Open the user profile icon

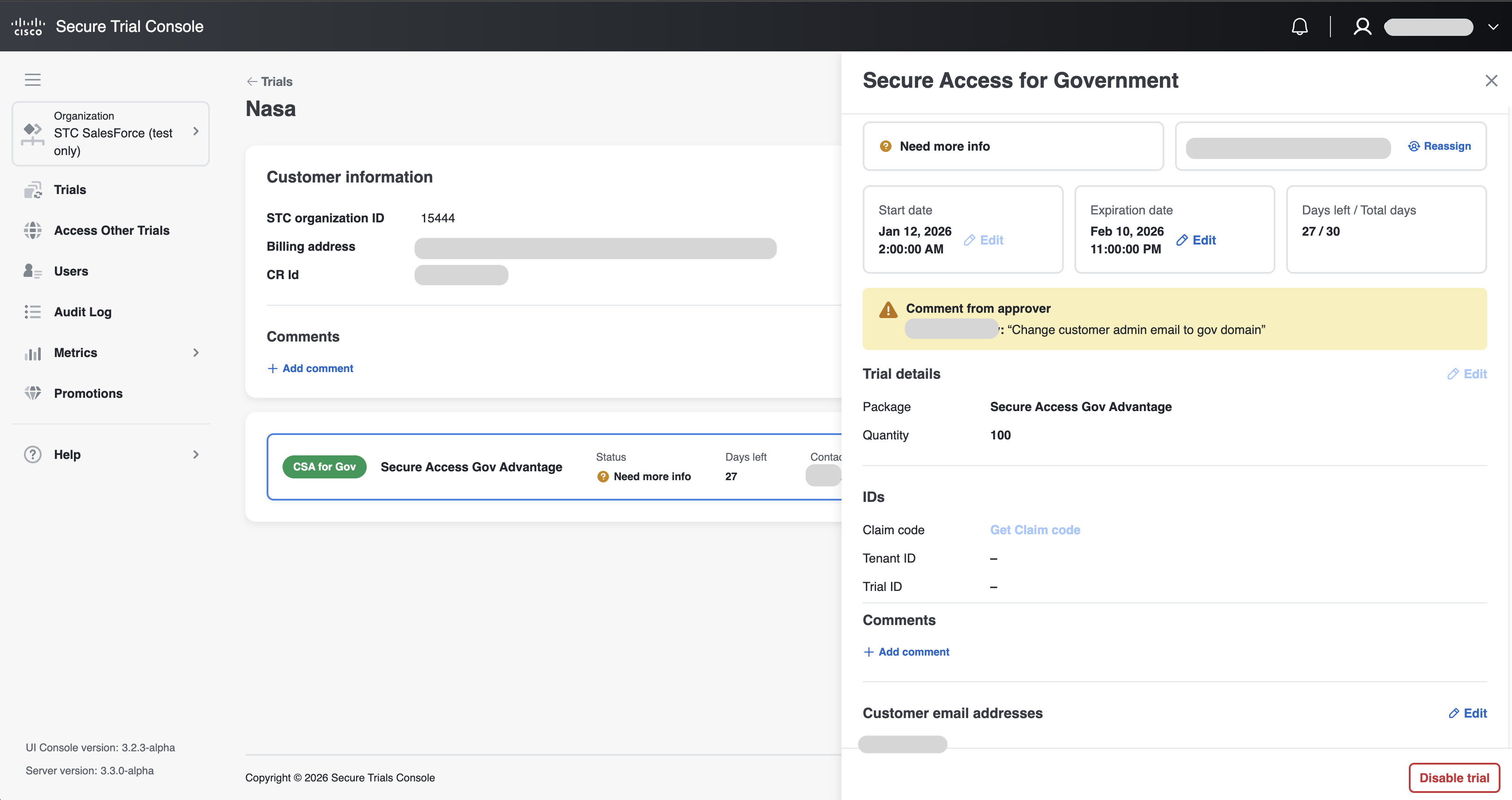[x=1362, y=27]
